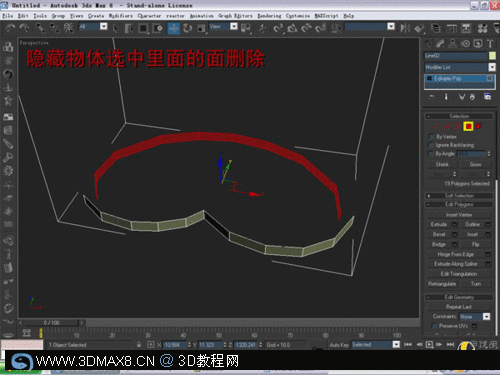The width and height of the screenshot is (500, 375).
Task: Click the Grow selection button
Action: [x=475, y=164]
